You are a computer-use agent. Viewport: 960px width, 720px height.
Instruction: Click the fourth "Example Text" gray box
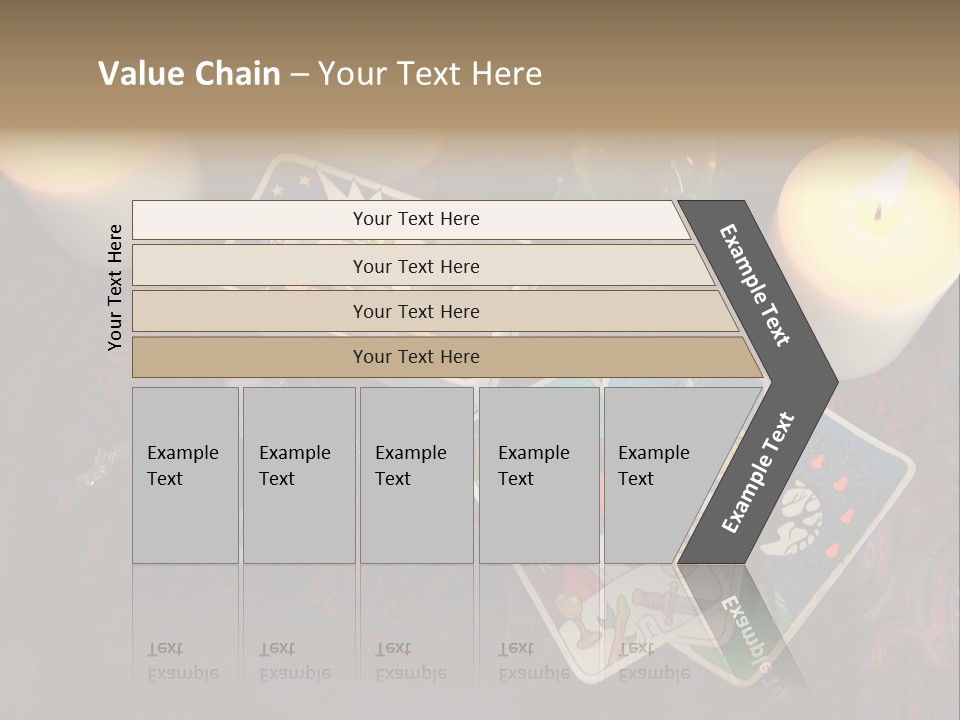pos(538,475)
